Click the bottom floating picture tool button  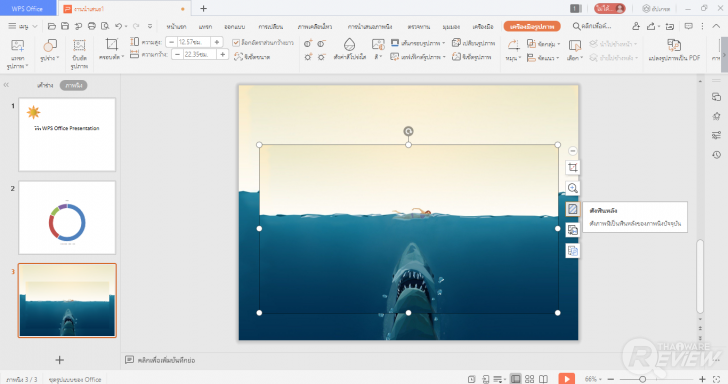point(572,251)
